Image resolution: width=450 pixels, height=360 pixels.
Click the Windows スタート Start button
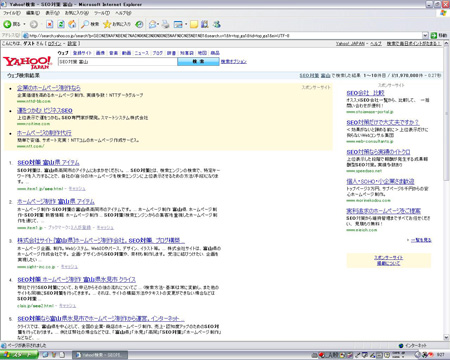(x=18, y=355)
